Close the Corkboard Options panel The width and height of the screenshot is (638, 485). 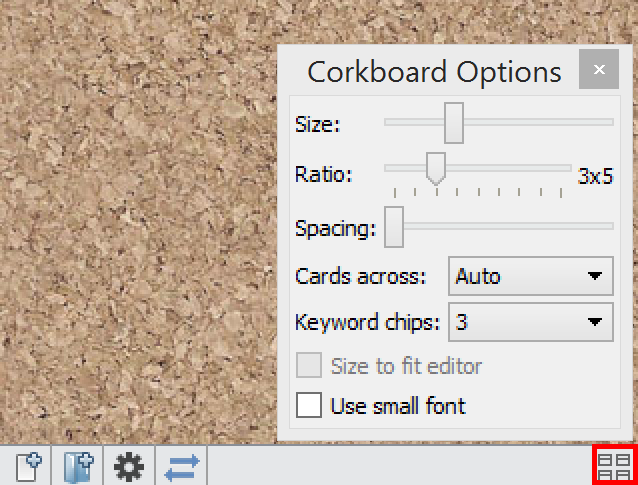(599, 71)
